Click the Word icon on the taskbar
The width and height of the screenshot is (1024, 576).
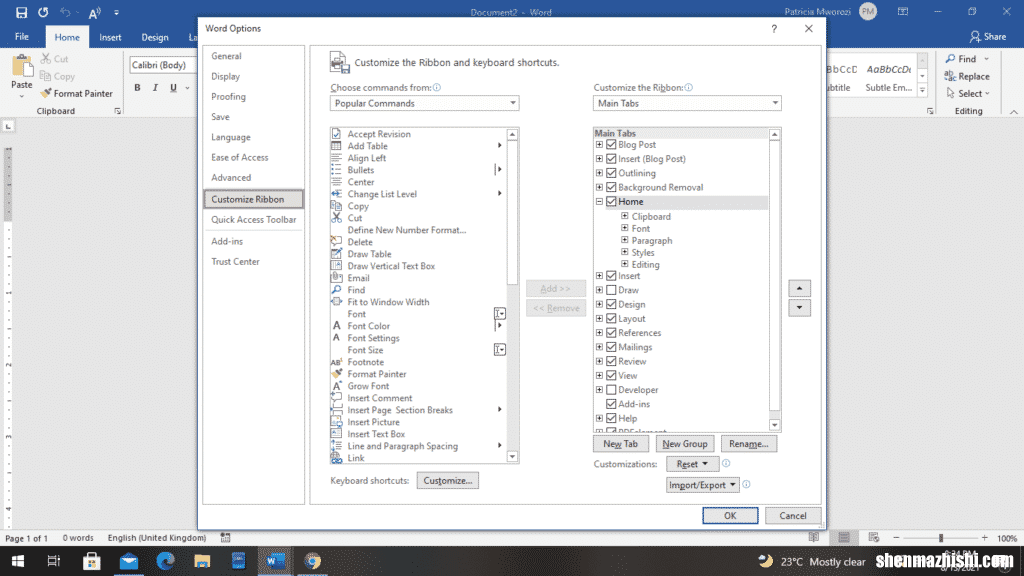coord(275,561)
